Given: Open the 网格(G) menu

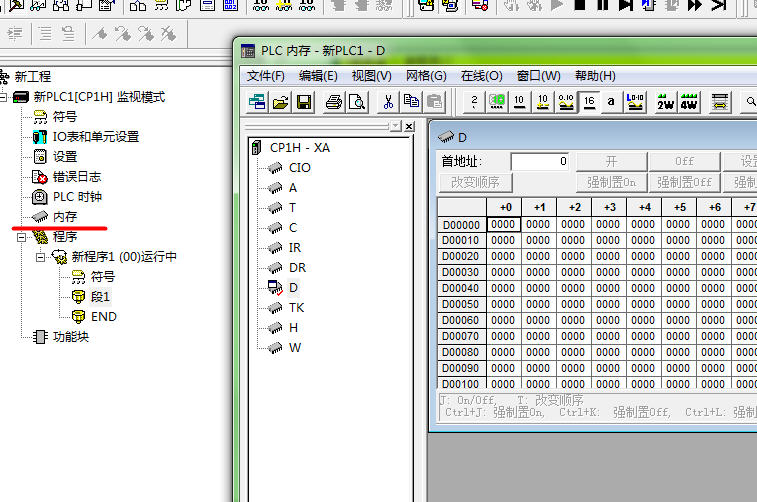Looking at the screenshot, I should (426, 75).
